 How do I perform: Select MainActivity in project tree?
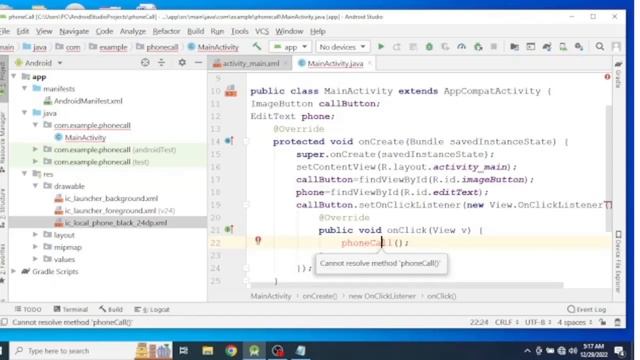(85, 138)
